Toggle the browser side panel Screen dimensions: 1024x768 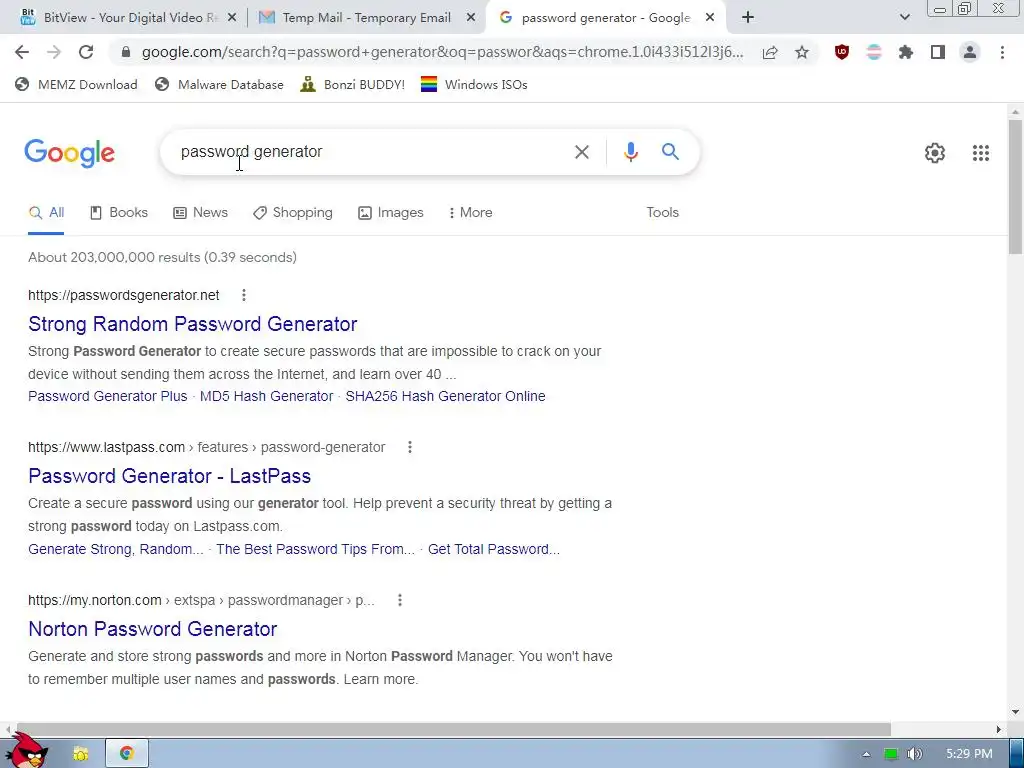[x=938, y=52]
